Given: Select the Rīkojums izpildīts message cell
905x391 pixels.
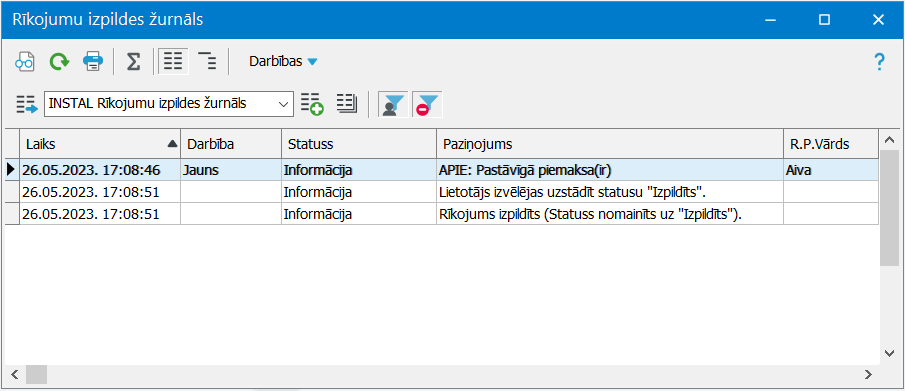Looking at the screenshot, I should pyautogui.click(x=609, y=214).
